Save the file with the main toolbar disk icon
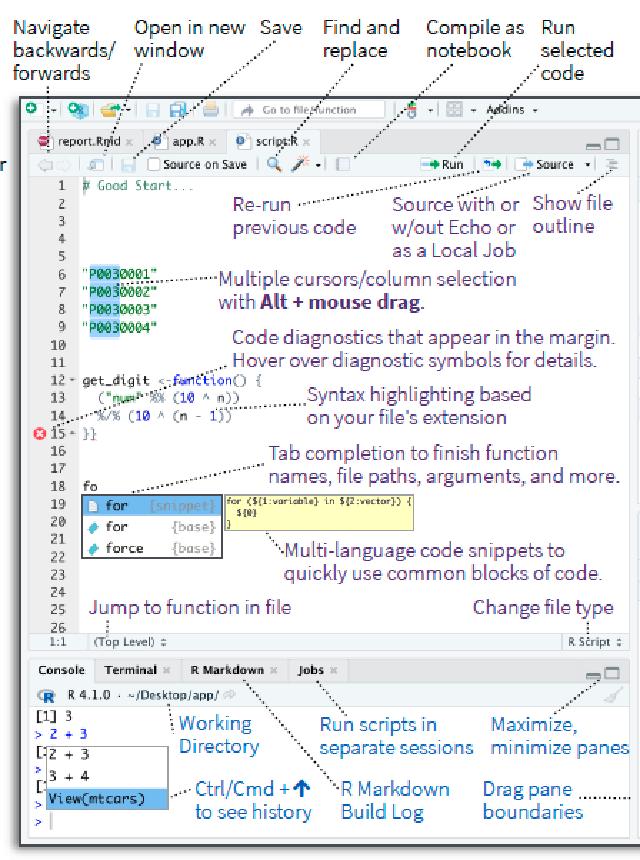 pos(152,110)
